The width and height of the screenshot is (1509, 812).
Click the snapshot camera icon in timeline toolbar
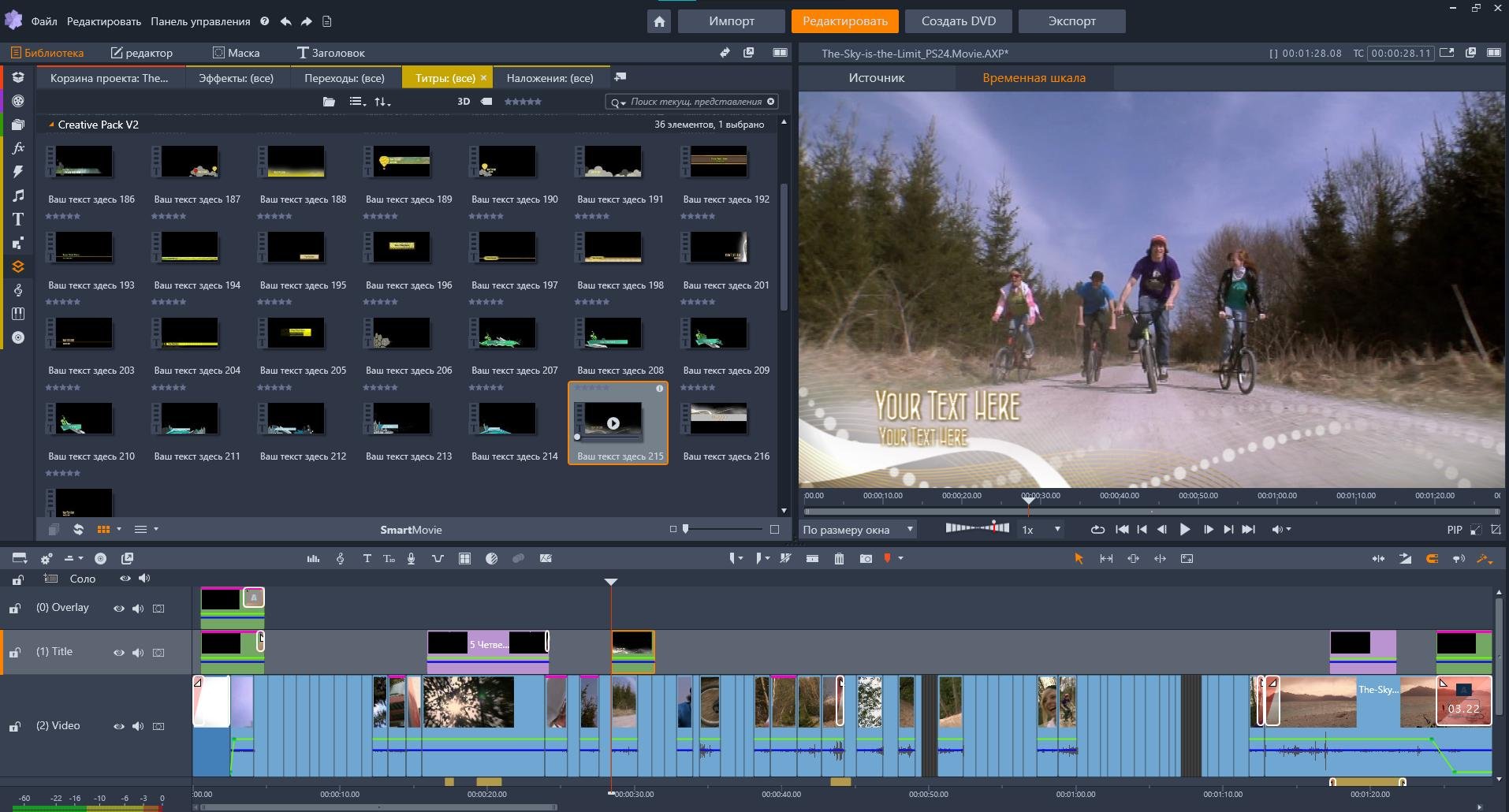click(x=866, y=559)
